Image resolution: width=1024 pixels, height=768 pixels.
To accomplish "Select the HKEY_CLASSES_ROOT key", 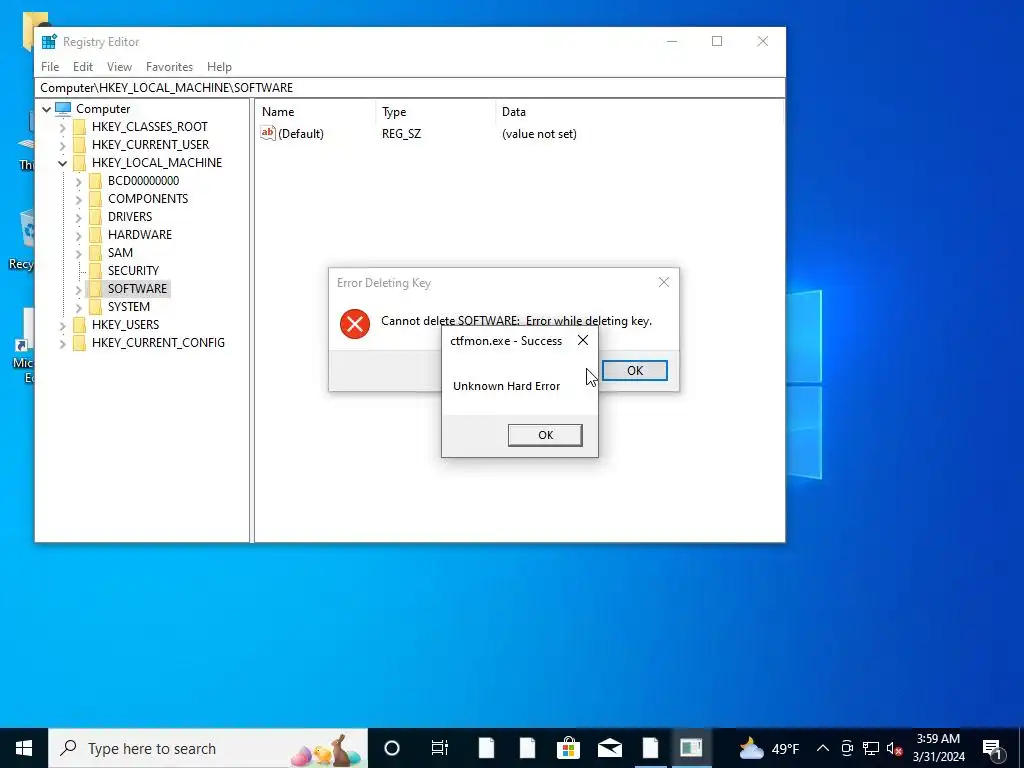I will click(150, 127).
